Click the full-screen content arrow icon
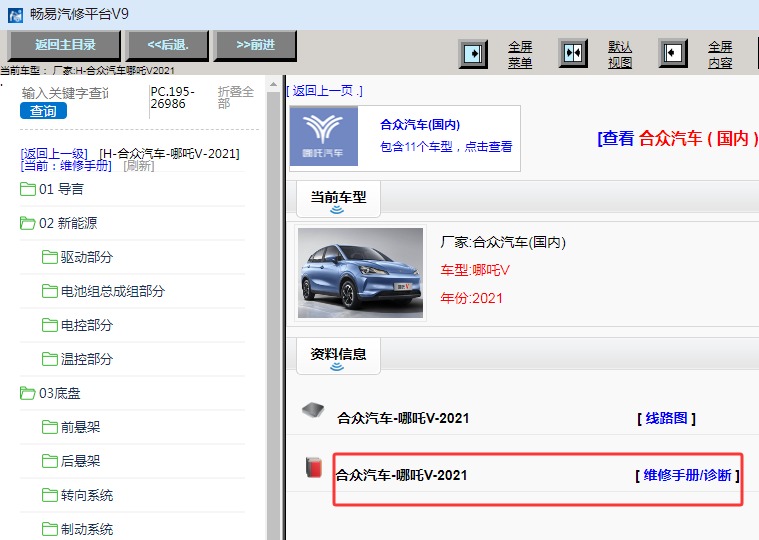Image resolution: width=759 pixels, height=540 pixels. pyautogui.click(x=673, y=53)
